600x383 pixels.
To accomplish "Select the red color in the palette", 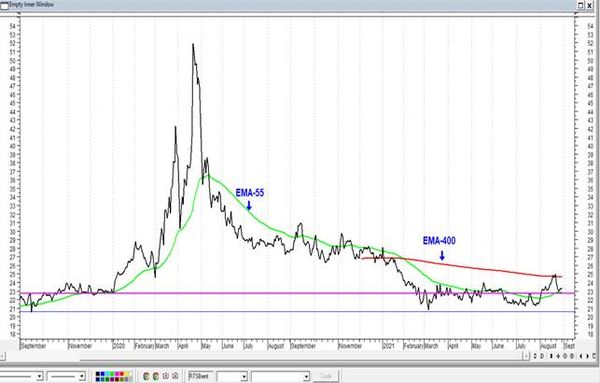I will (x=121, y=373).
